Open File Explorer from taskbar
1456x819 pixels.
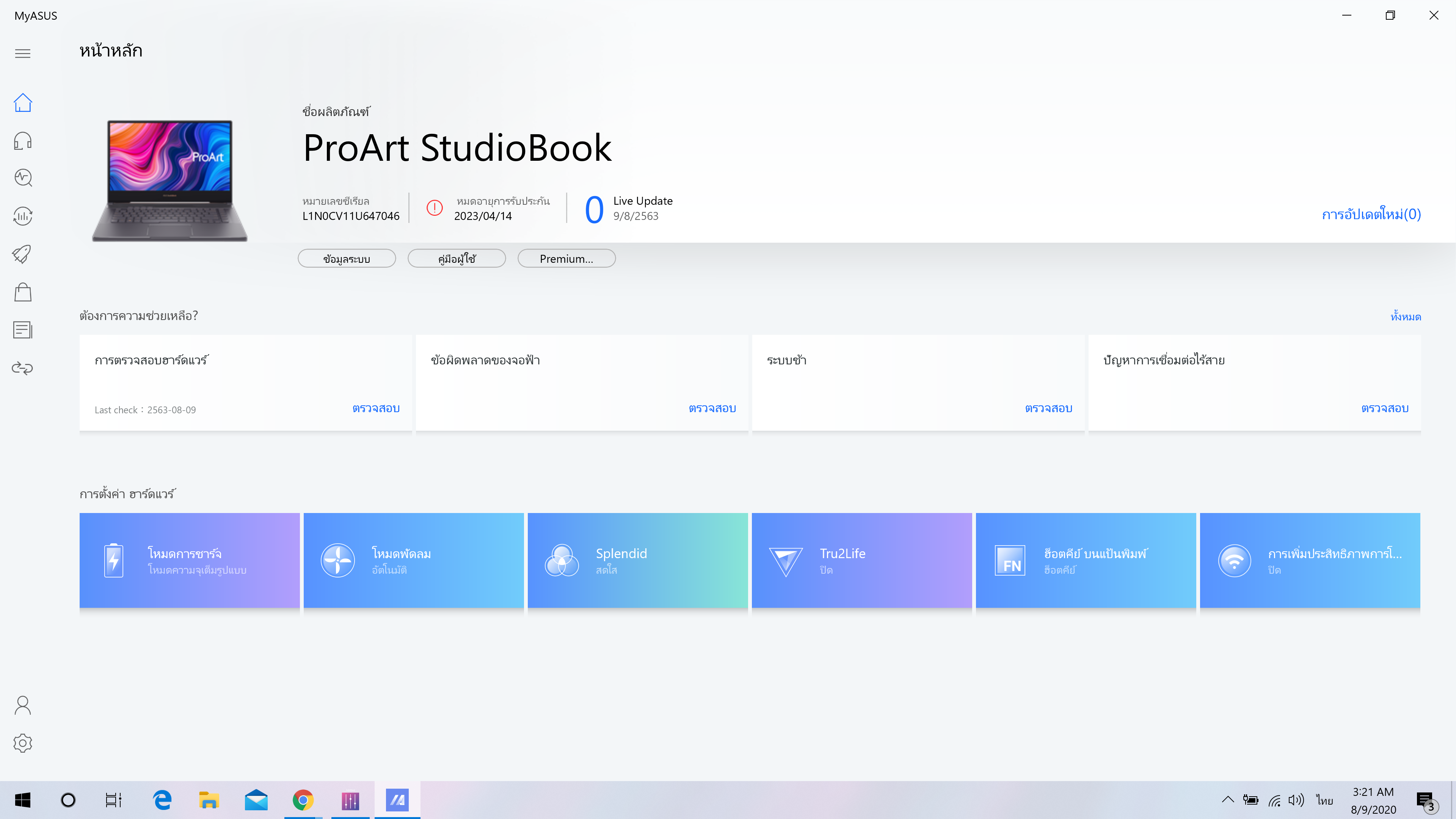point(209,800)
